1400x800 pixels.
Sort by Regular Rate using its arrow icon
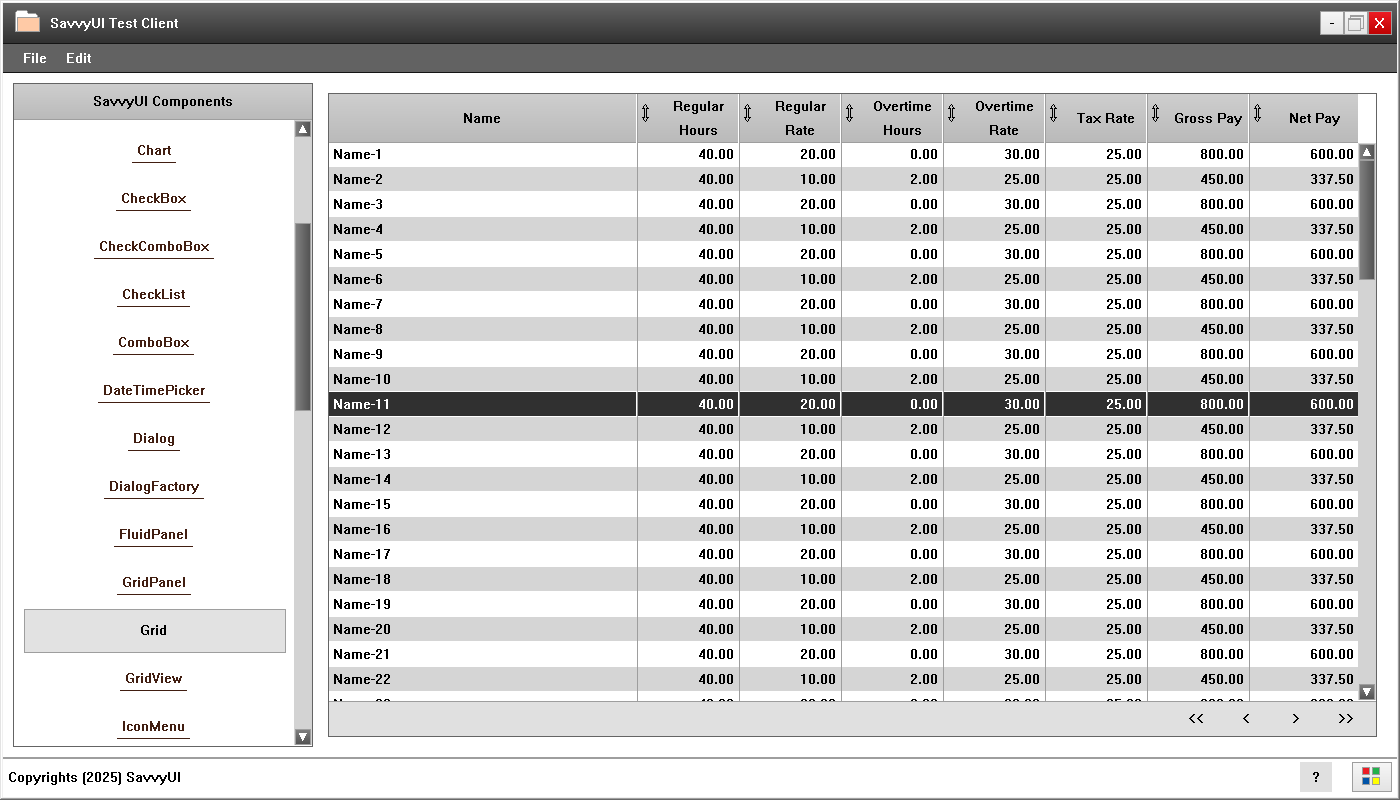(x=747, y=114)
